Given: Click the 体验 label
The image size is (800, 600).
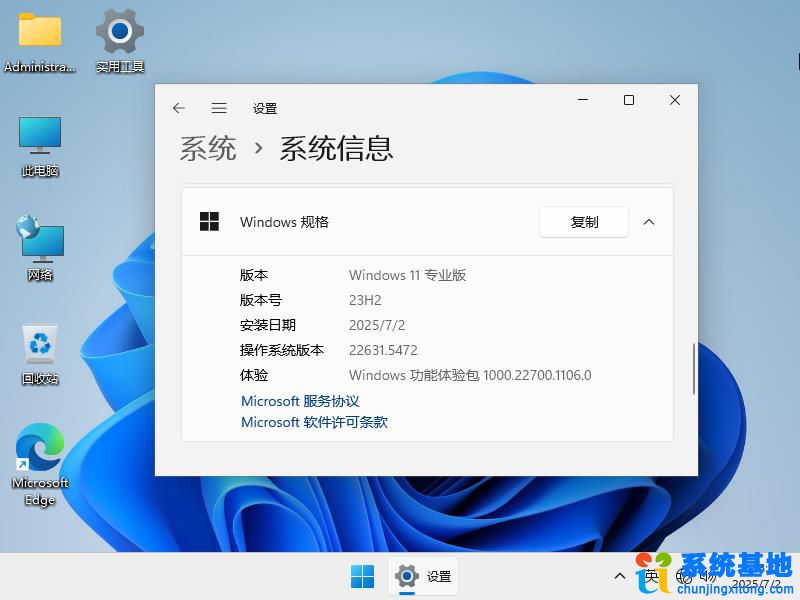Looking at the screenshot, I should 254,376.
